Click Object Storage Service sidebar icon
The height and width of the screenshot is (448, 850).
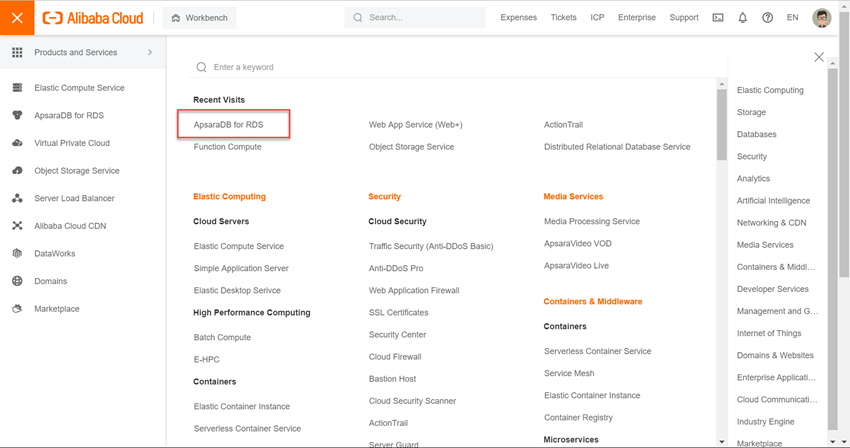tap(17, 170)
